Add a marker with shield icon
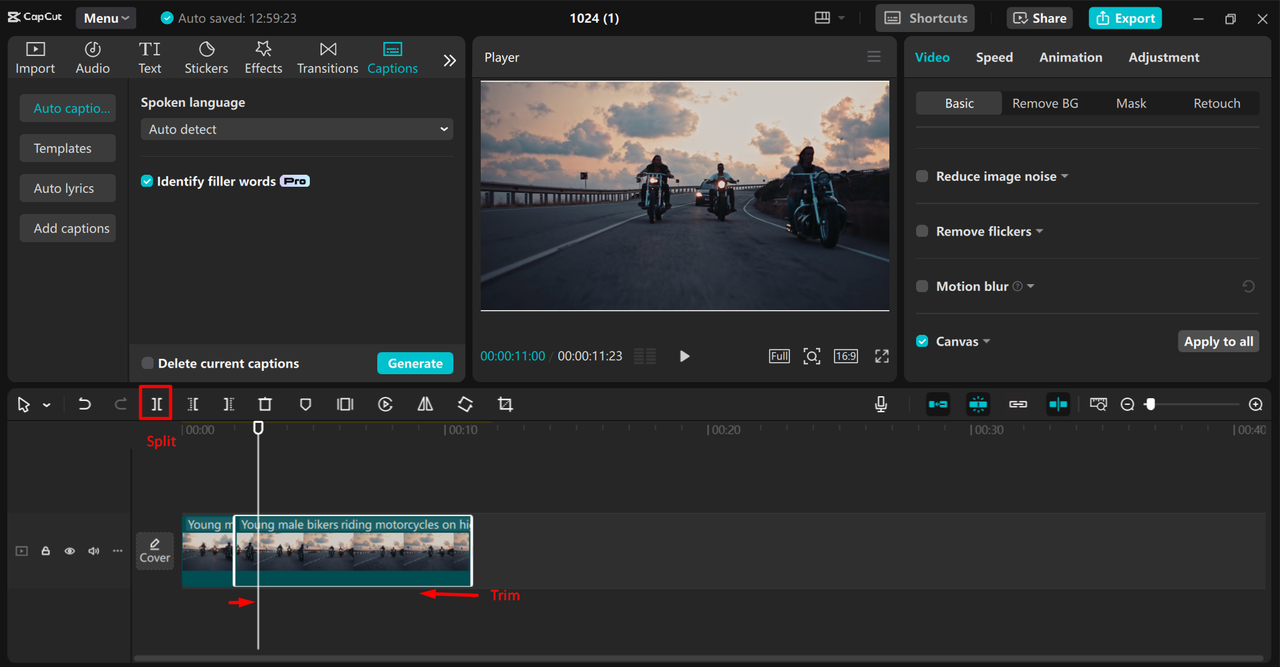The width and height of the screenshot is (1280, 667). 305,404
